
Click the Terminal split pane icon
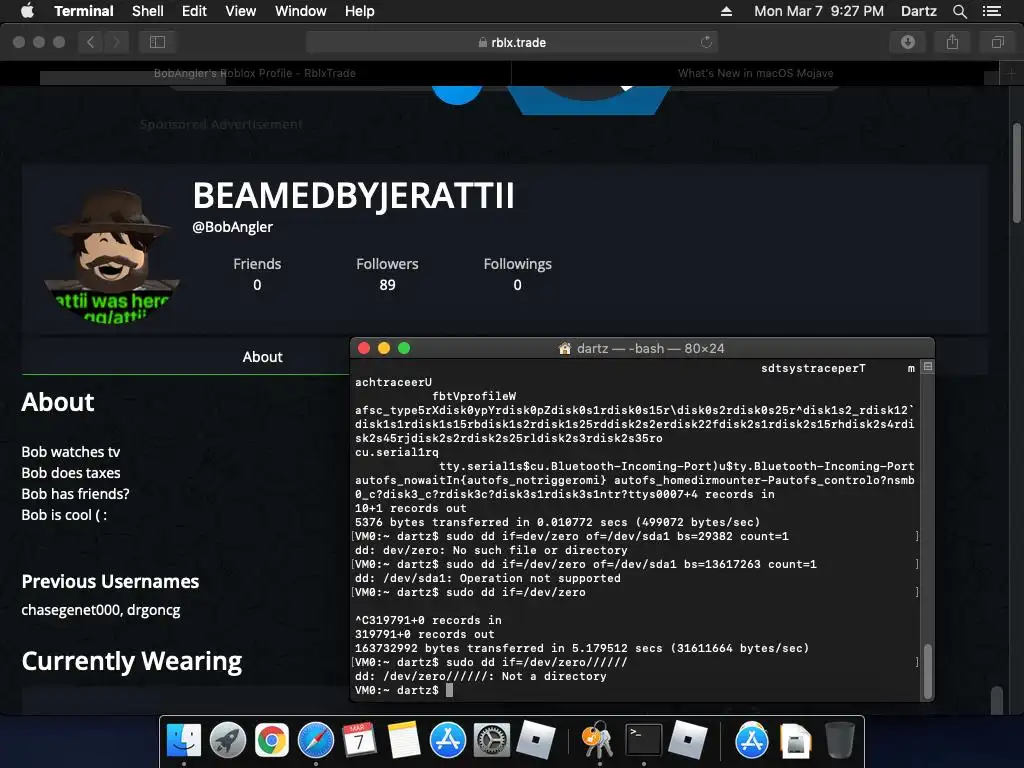927,367
